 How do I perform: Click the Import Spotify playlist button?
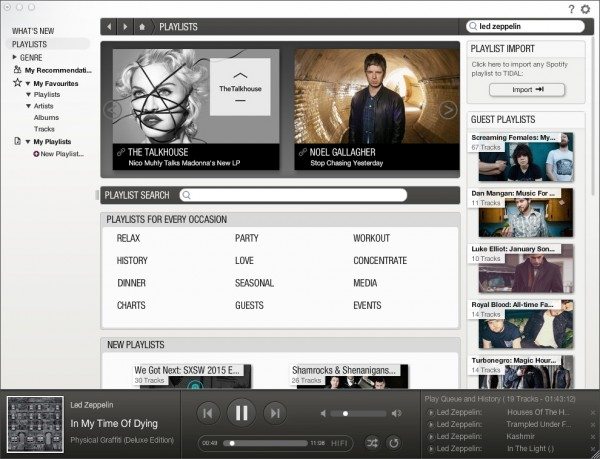click(527, 90)
